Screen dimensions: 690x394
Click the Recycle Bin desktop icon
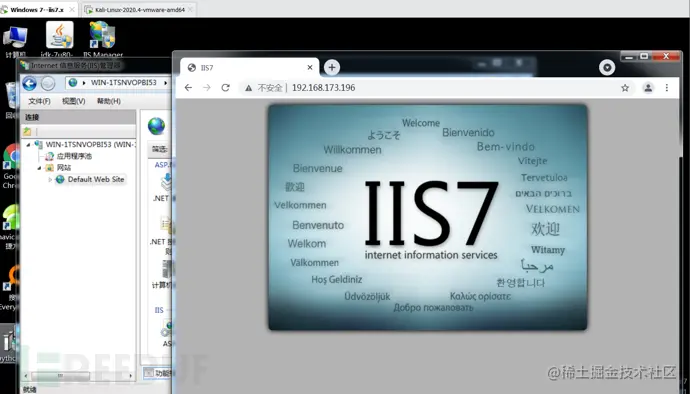11,99
